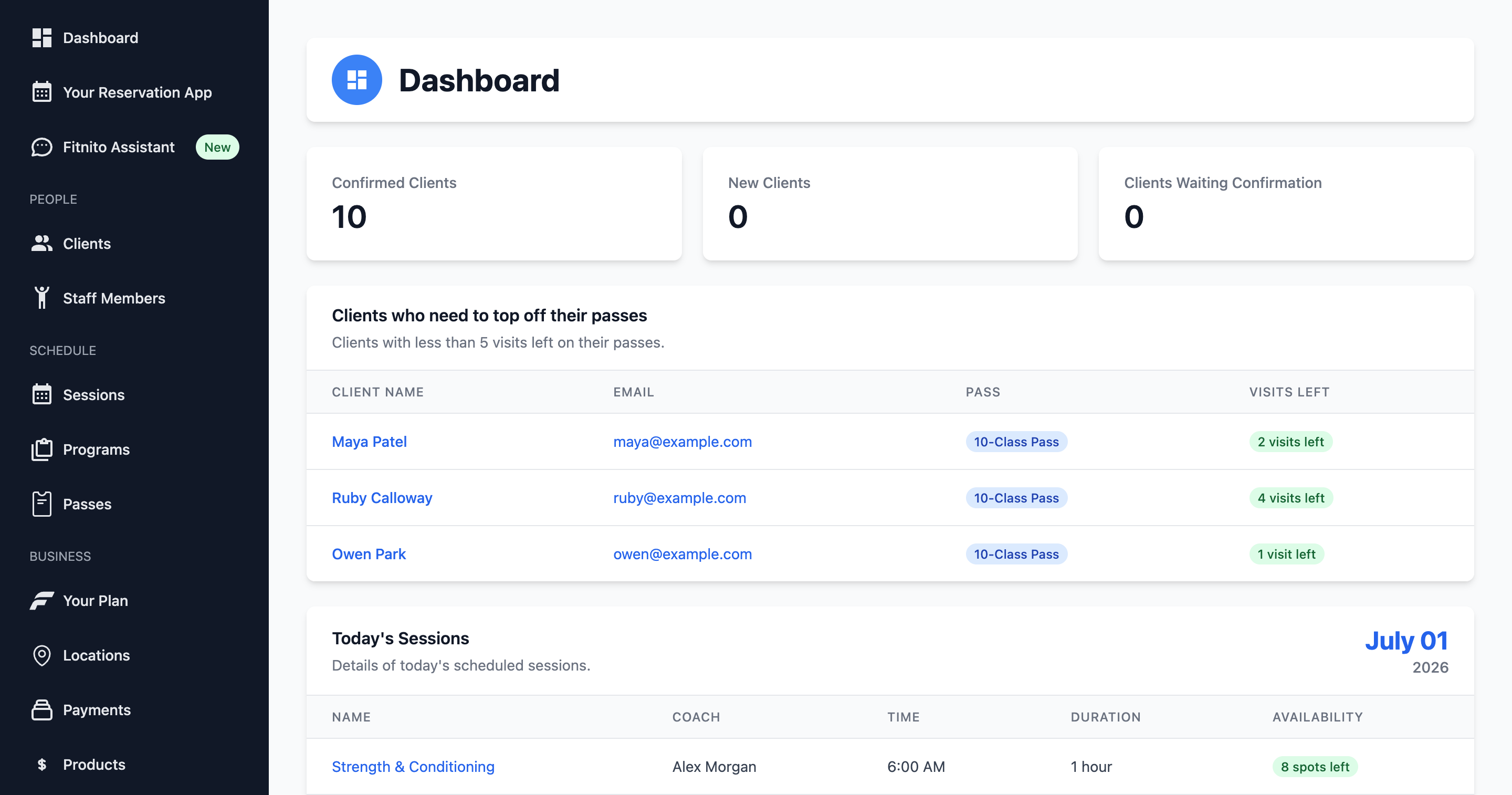Open Owen Park's client profile
1512x795 pixels.
tap(369, 553)
